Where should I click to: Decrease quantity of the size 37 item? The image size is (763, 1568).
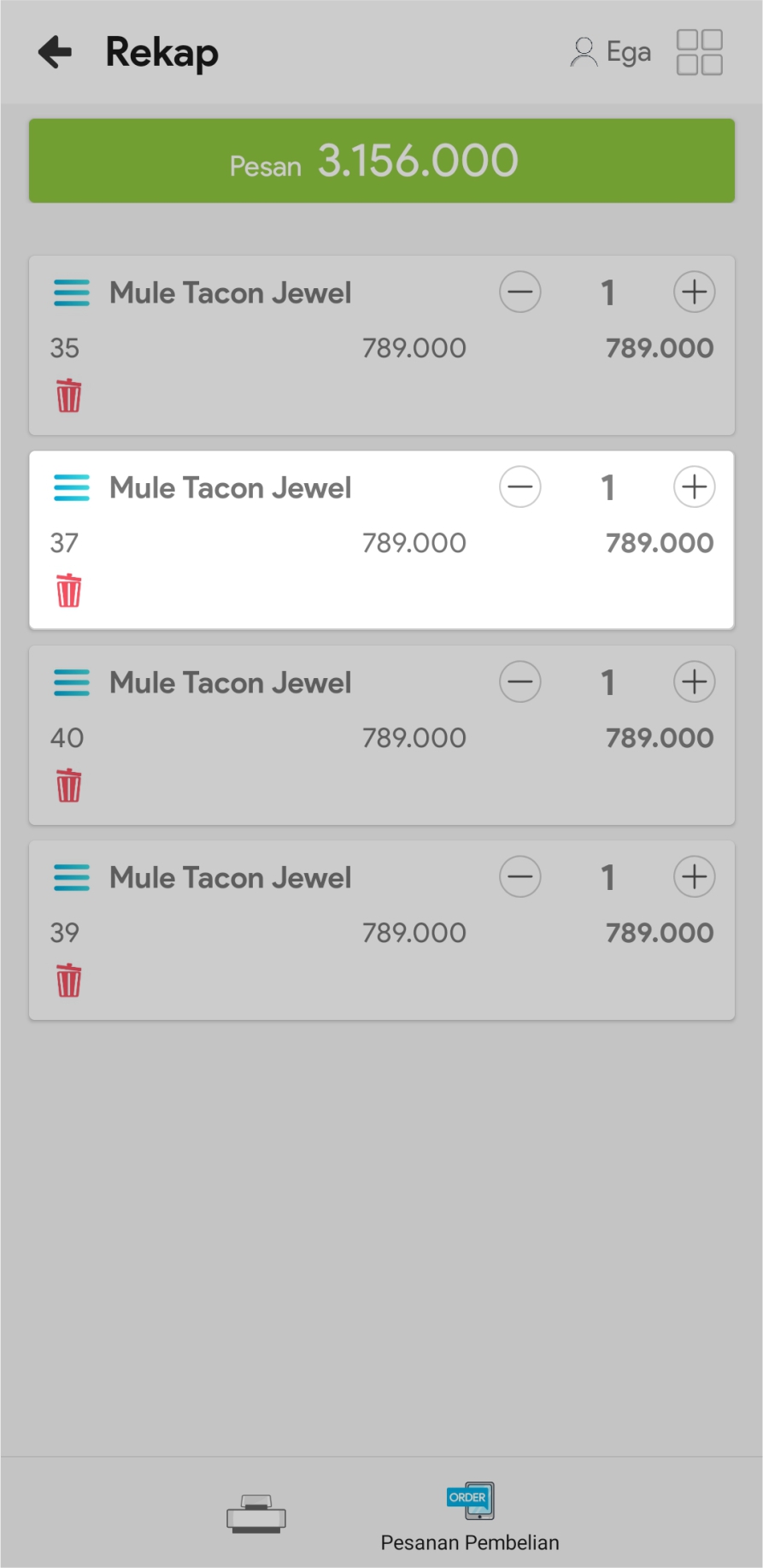coord(519,487)
